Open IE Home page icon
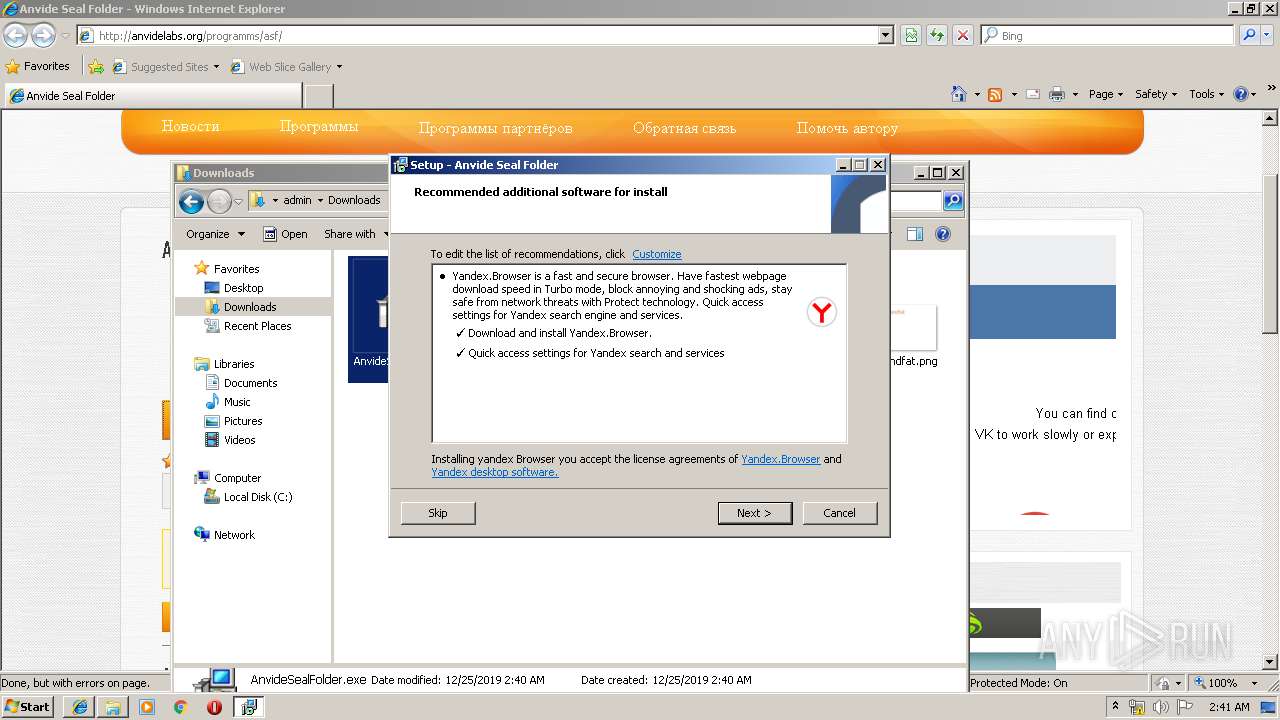This screenshot has height=720, width=1280. tap(959, 94)
